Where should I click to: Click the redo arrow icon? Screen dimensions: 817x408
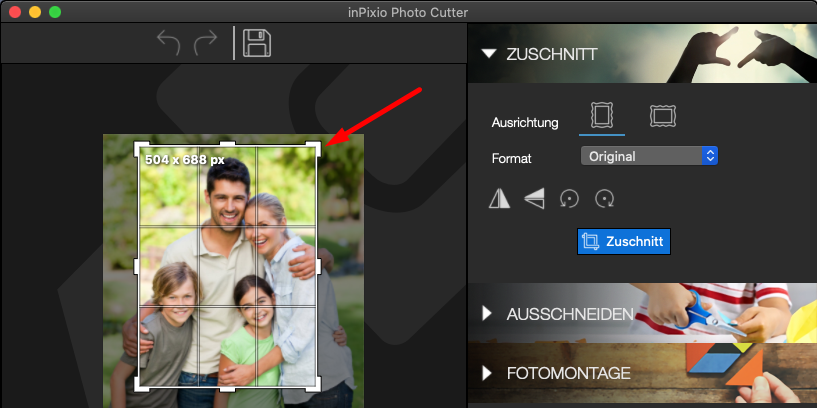pyautogui.click(x=205, y=43)
